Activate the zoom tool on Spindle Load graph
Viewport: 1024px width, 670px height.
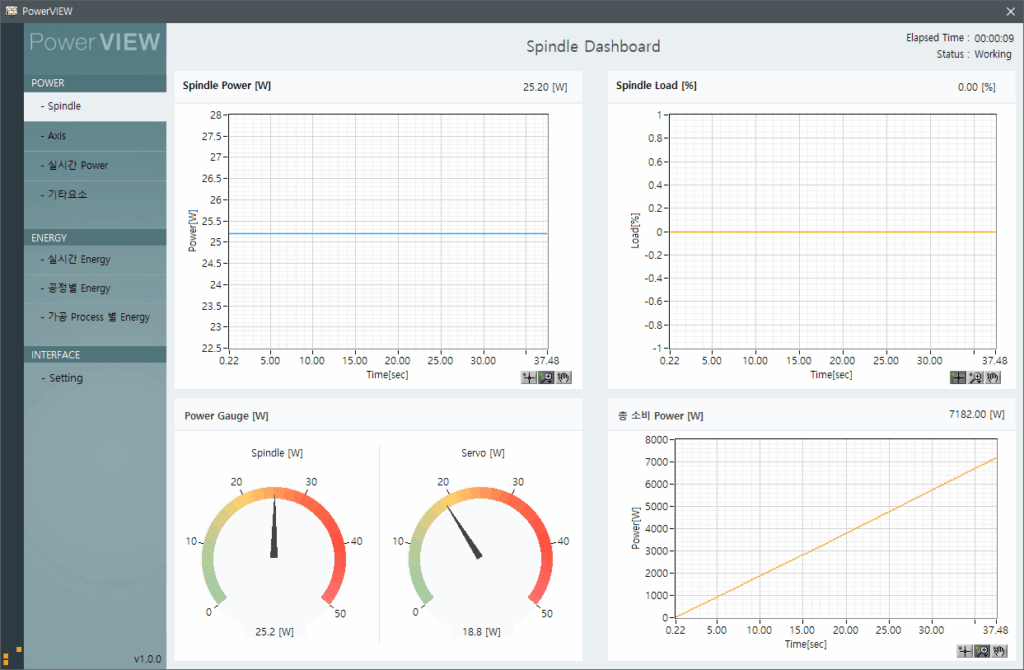pyautogui.click(x=975, y=378)
